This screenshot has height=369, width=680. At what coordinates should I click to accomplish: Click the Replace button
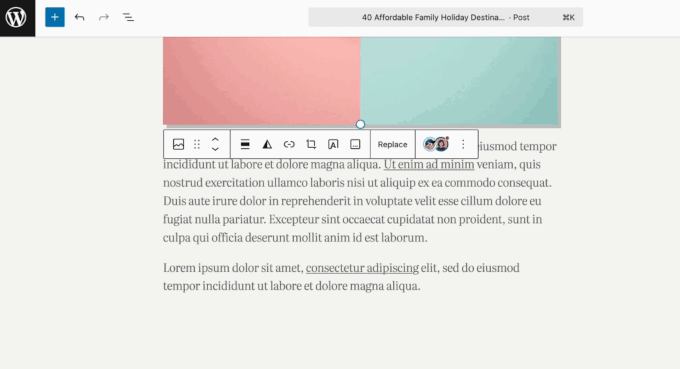392,144
